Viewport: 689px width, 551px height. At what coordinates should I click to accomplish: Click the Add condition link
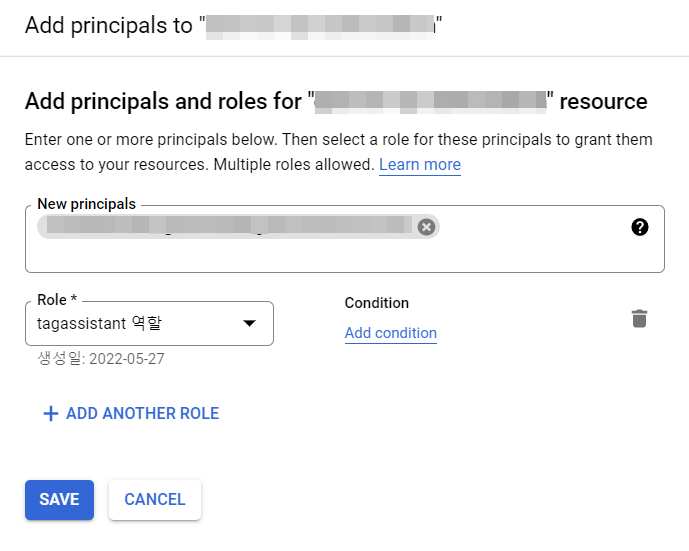tap(390, 333)
